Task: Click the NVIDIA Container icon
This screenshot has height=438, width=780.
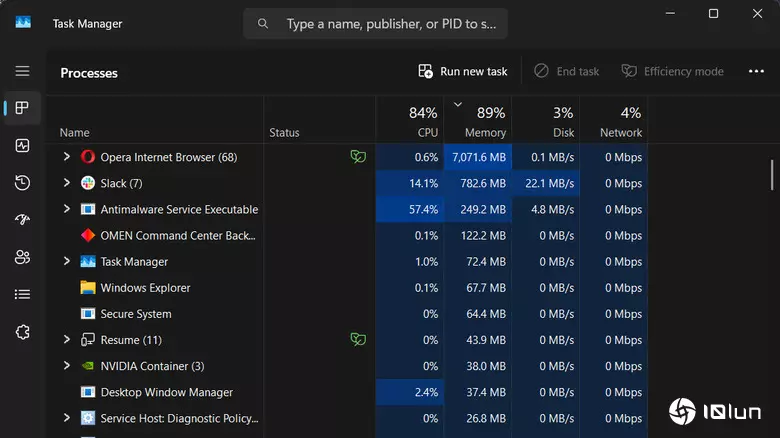Action: click(88, 366)
